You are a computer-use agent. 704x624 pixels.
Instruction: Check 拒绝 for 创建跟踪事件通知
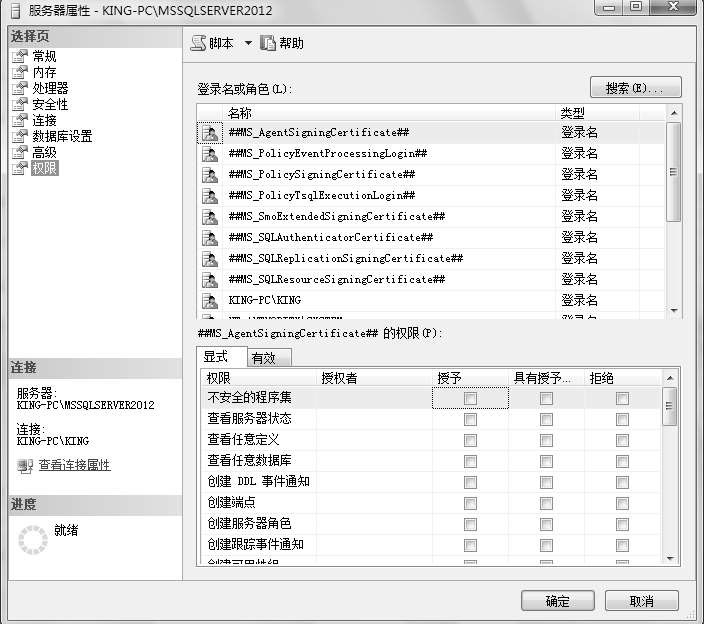pyautogui.click(x=622, y=545)
